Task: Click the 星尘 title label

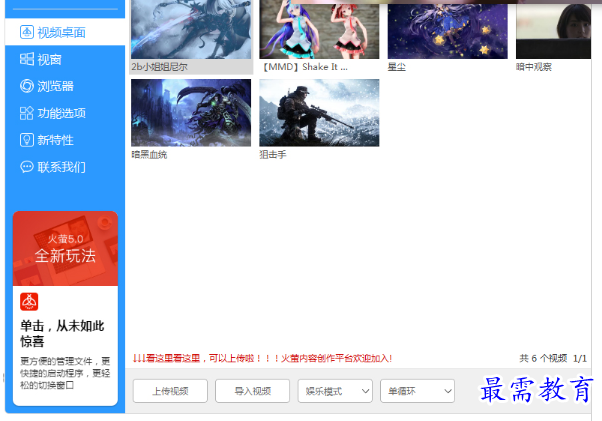Action: pyautogui.click(x=397, y=67)
